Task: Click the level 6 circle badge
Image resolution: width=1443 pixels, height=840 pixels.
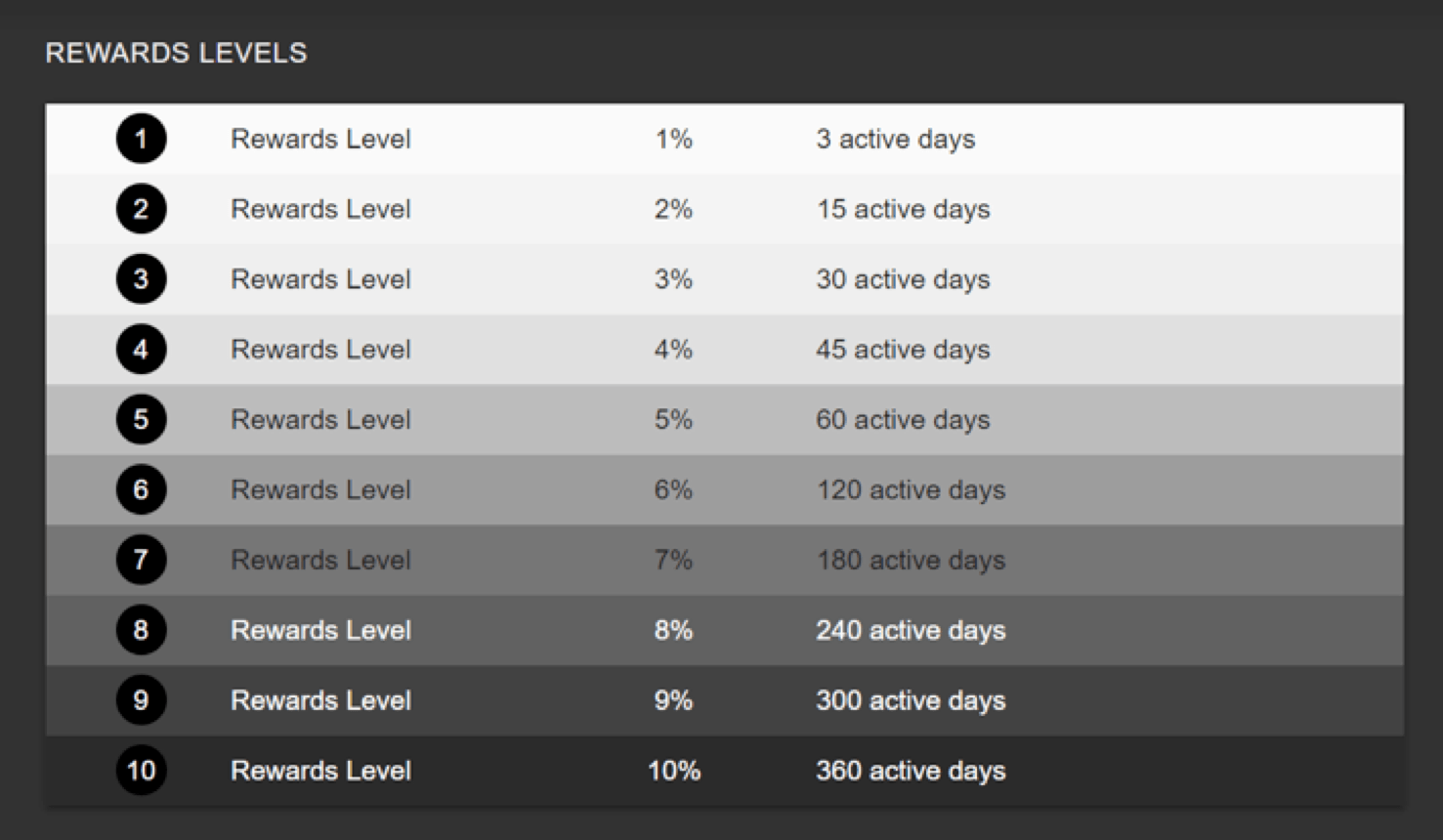Action: click(141, 489)
